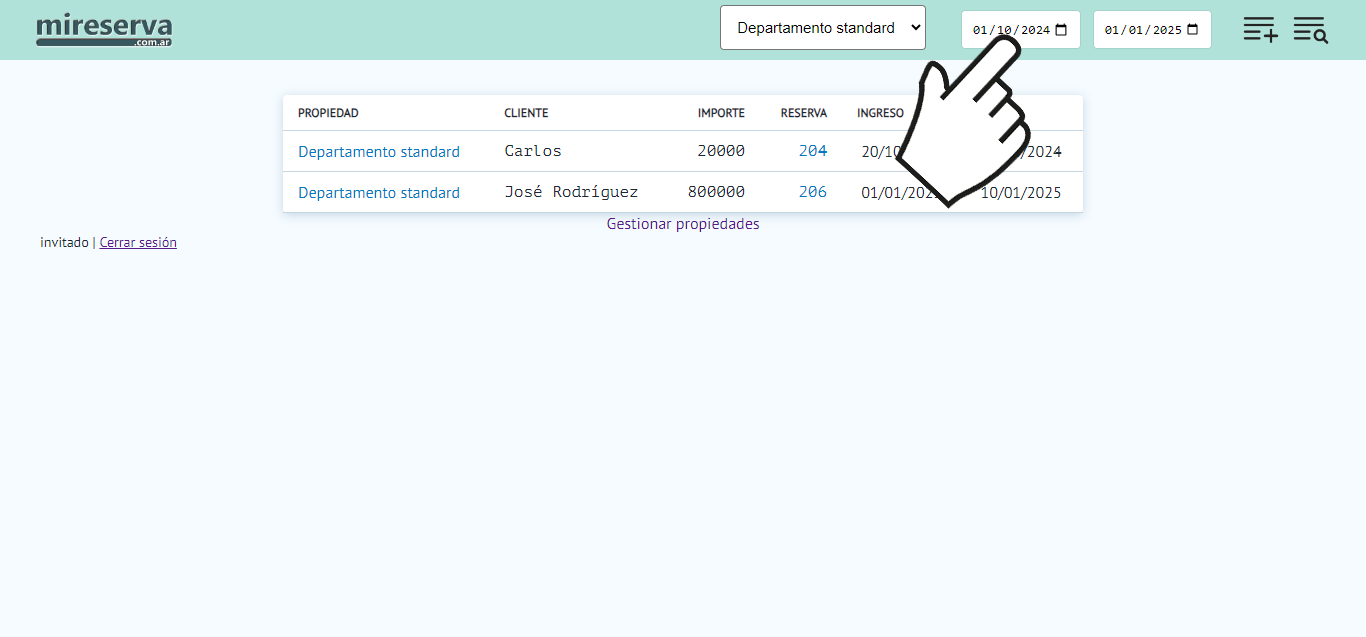Open reservation number 206
Image resolution: width=1366 pixels, height=637 pixels.
813,192
